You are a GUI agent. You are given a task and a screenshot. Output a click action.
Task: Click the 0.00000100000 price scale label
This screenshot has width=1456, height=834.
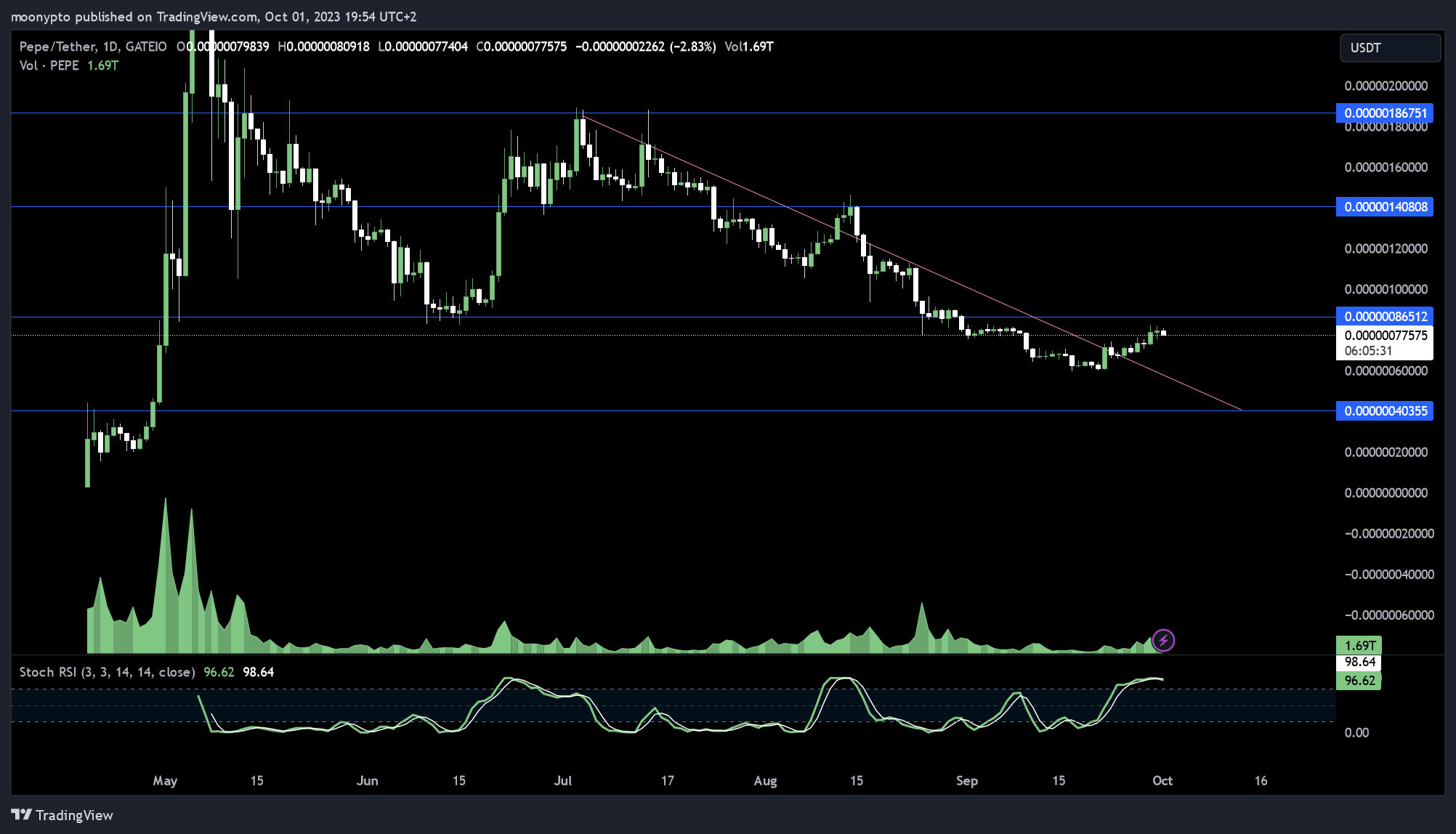(x=1386, y=289)
